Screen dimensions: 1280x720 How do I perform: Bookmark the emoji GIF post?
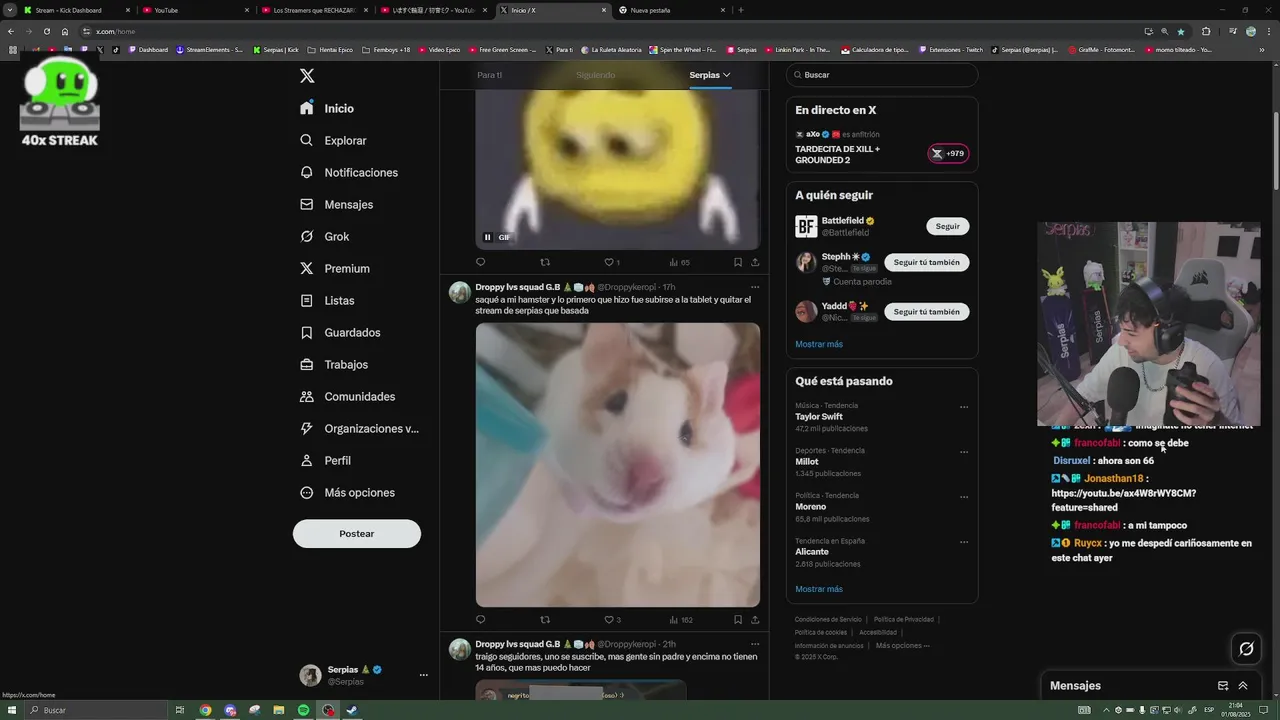[738, 262]
